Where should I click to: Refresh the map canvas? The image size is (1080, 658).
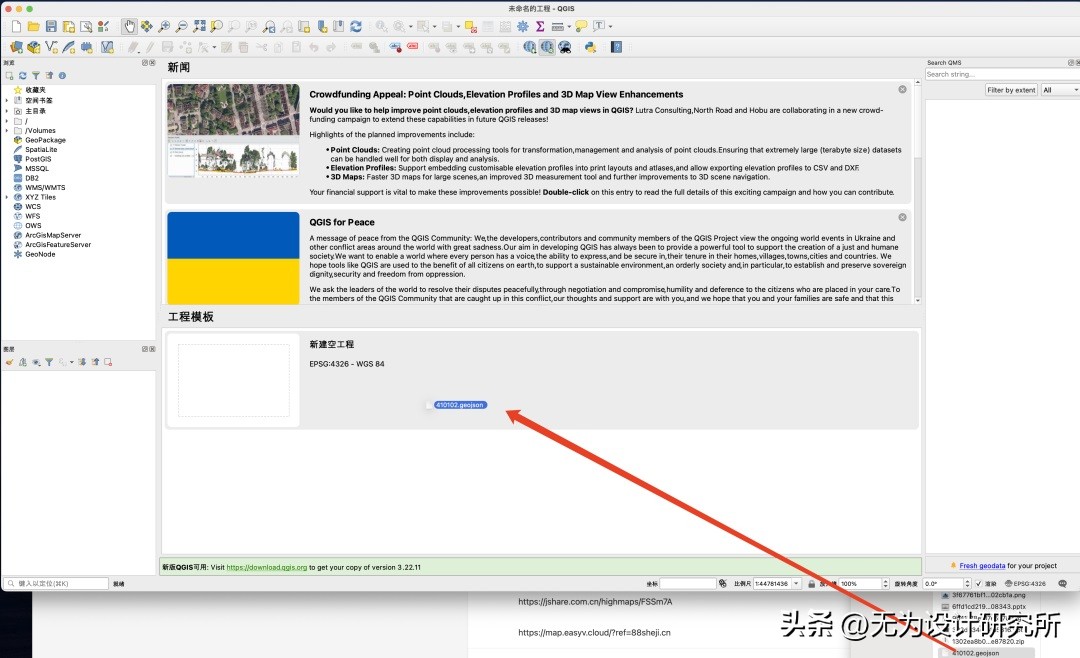[356, 26]
